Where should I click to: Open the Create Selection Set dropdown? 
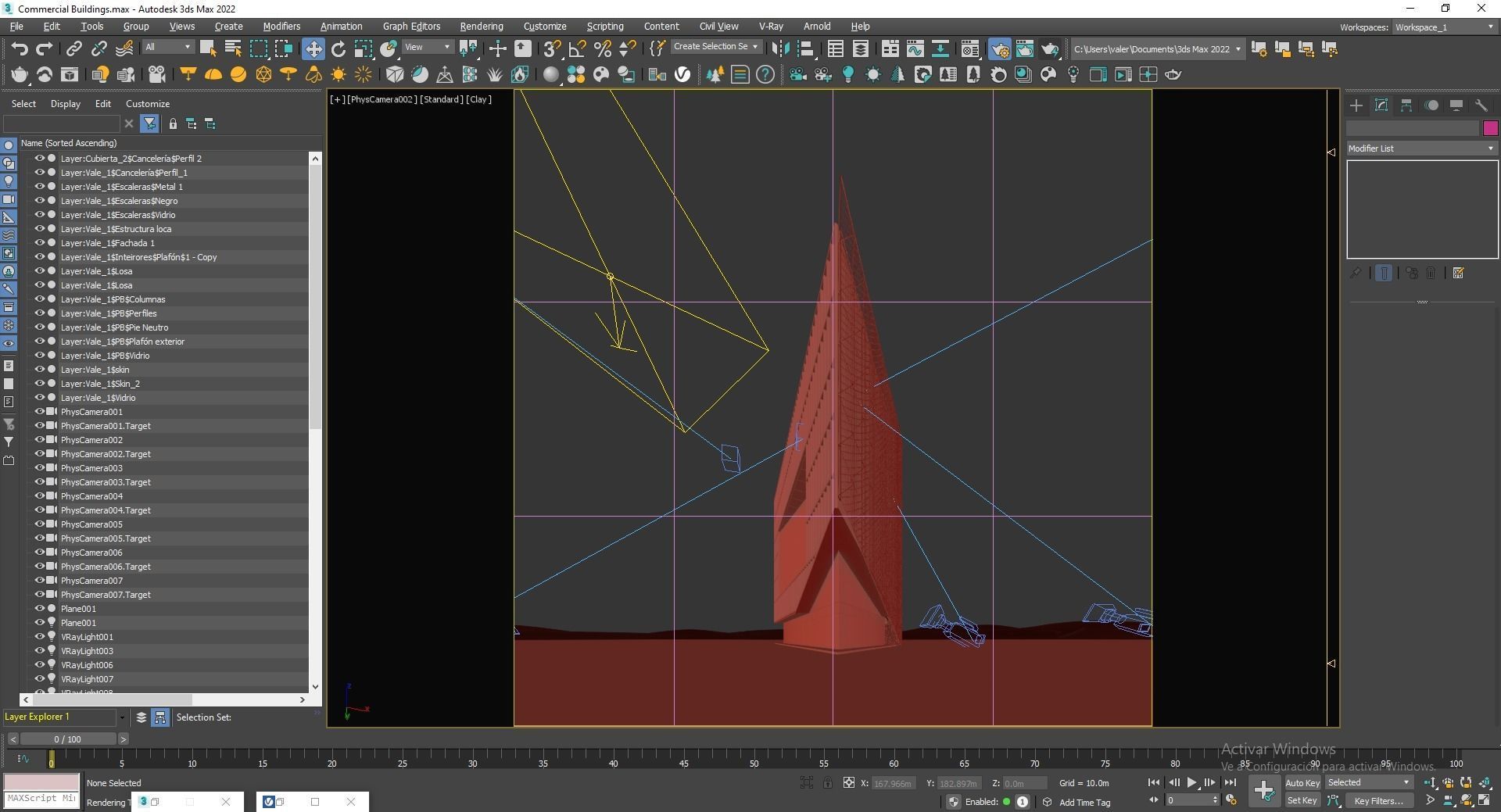click(x=715, y=47)
